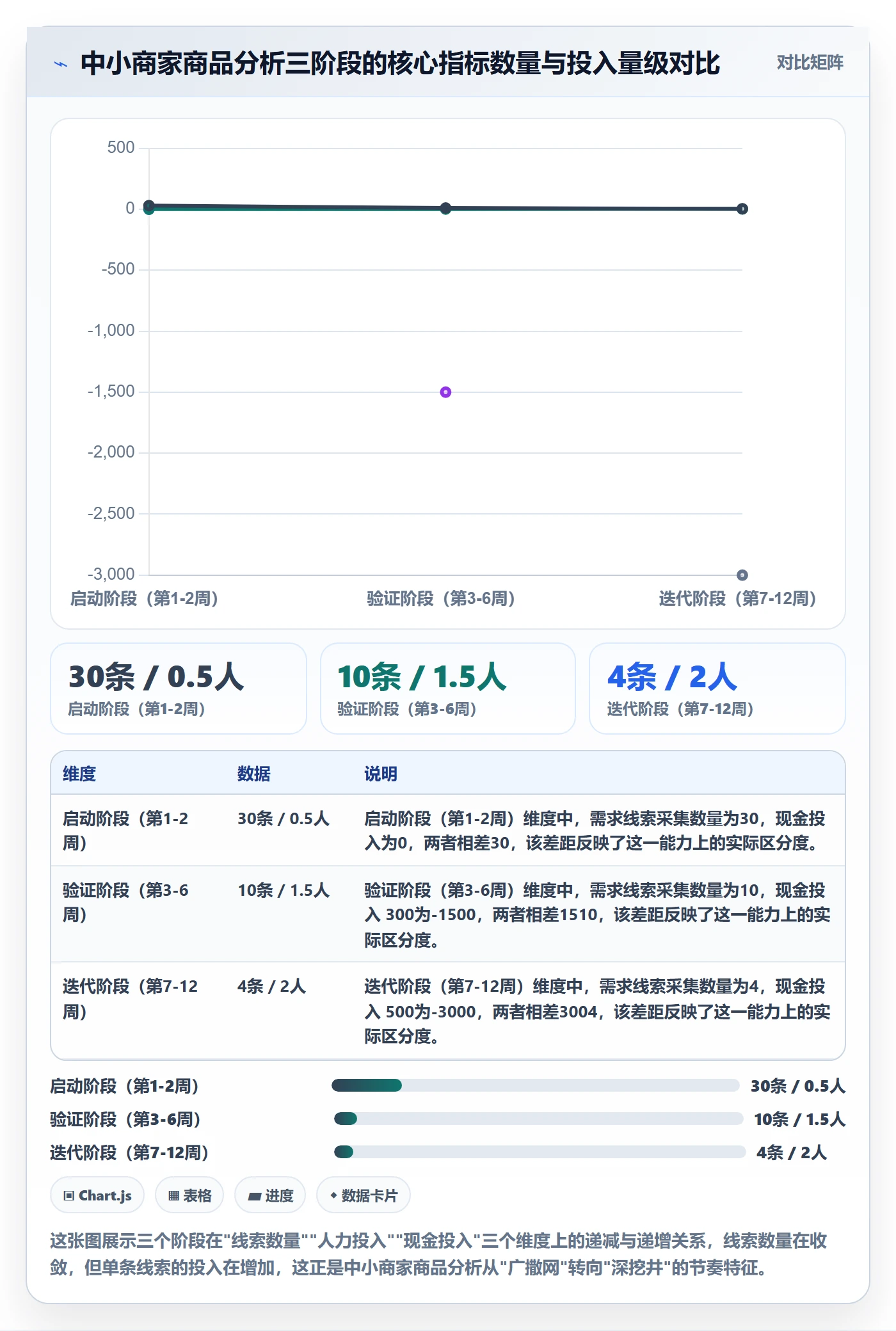Screen dimensions: 896x1331
Task: Click the description mentioning 两者相差3004
Action: pos(597,1011)
